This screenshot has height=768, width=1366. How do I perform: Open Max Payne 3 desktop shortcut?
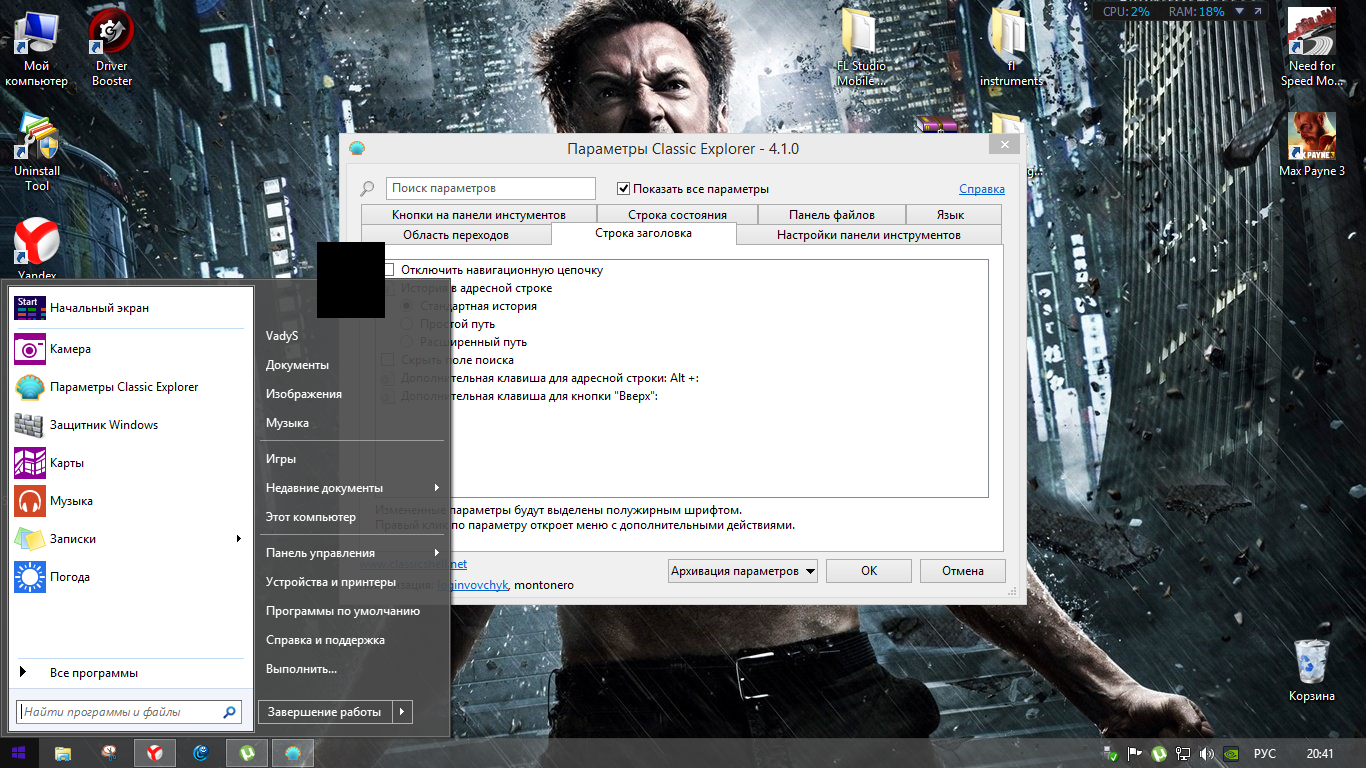coord(1311,136)
